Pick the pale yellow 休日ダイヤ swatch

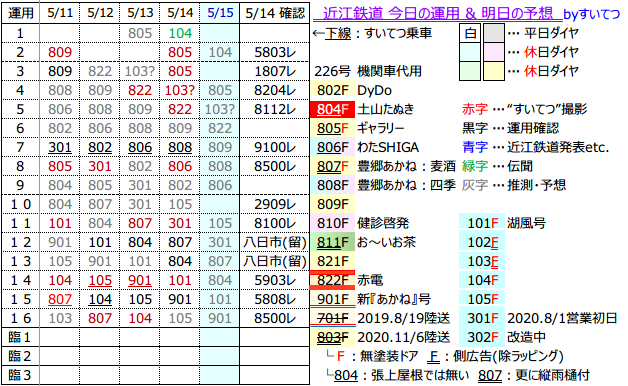494,71
